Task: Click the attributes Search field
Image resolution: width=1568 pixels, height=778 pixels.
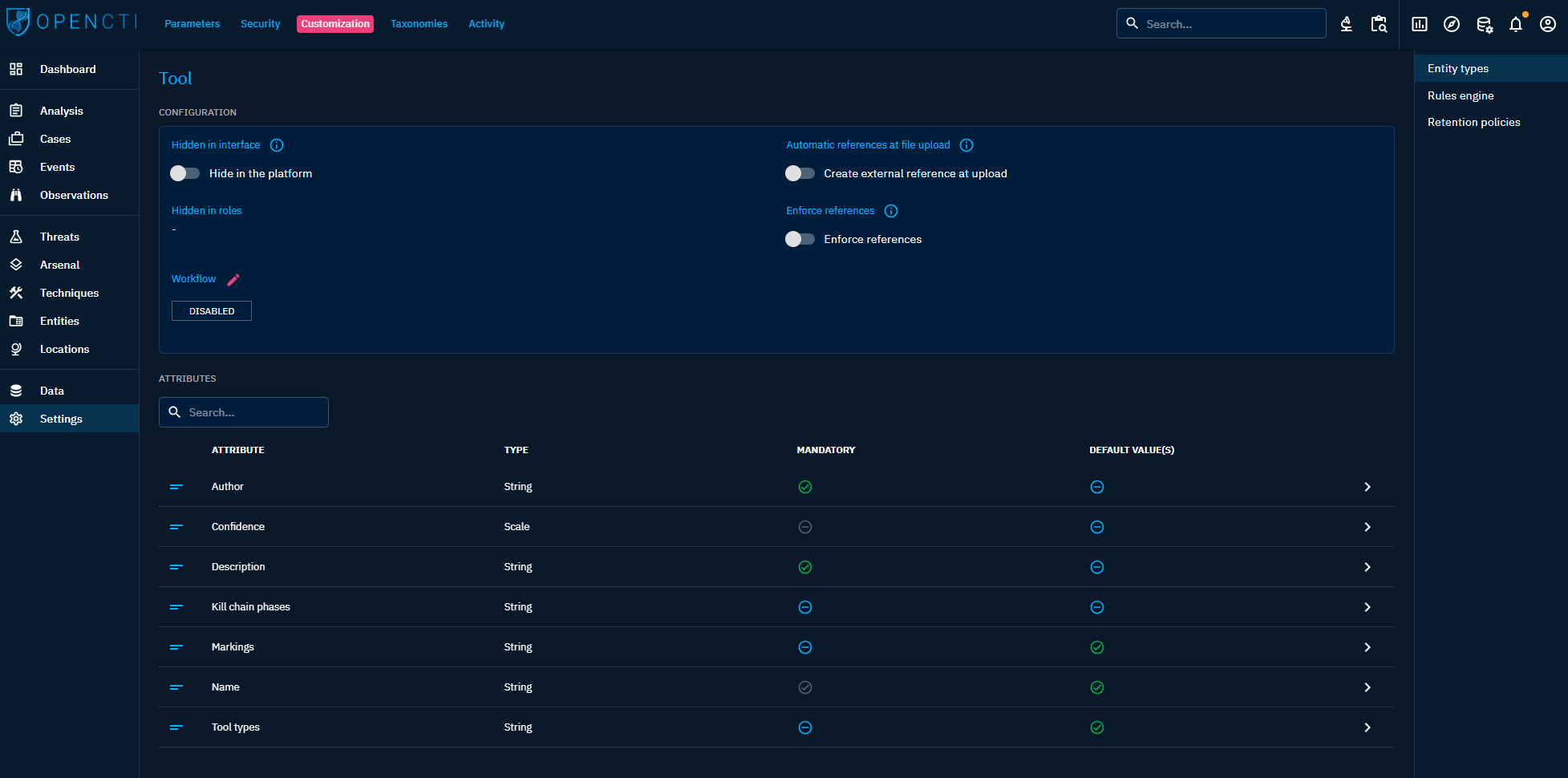Action: point(244,412)
